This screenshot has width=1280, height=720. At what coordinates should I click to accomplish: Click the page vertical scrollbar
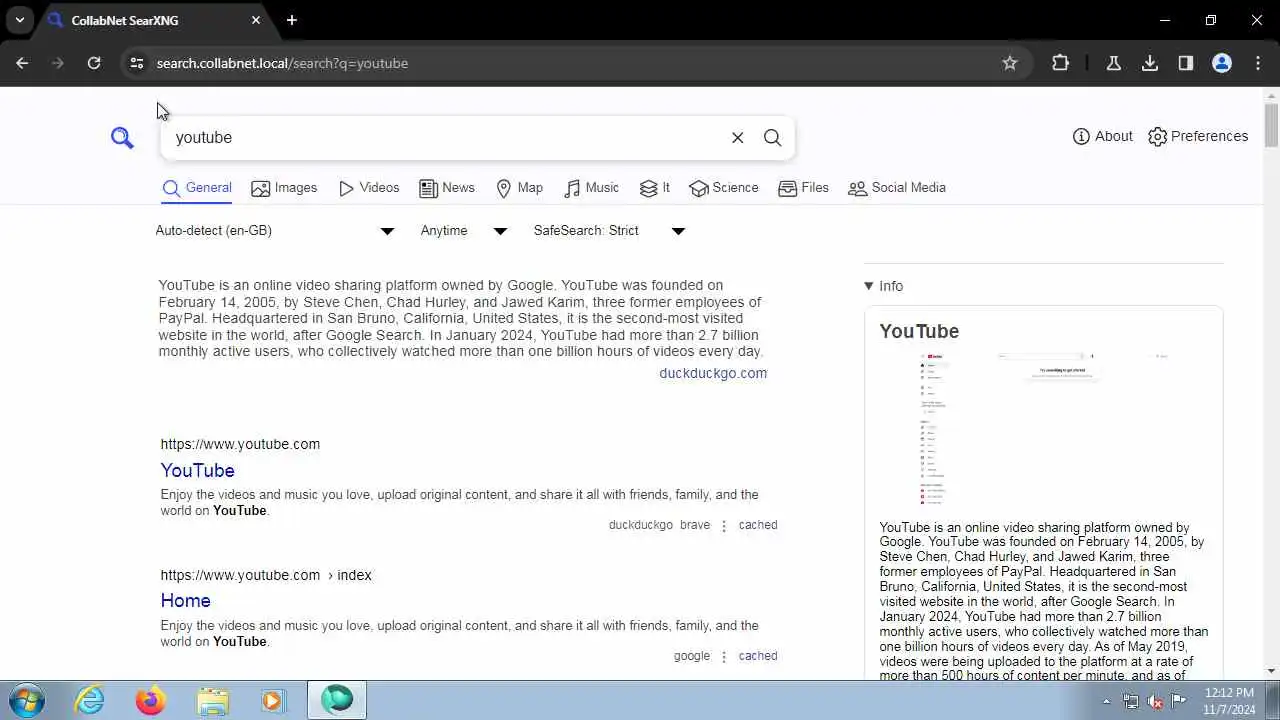point(1271,124)
